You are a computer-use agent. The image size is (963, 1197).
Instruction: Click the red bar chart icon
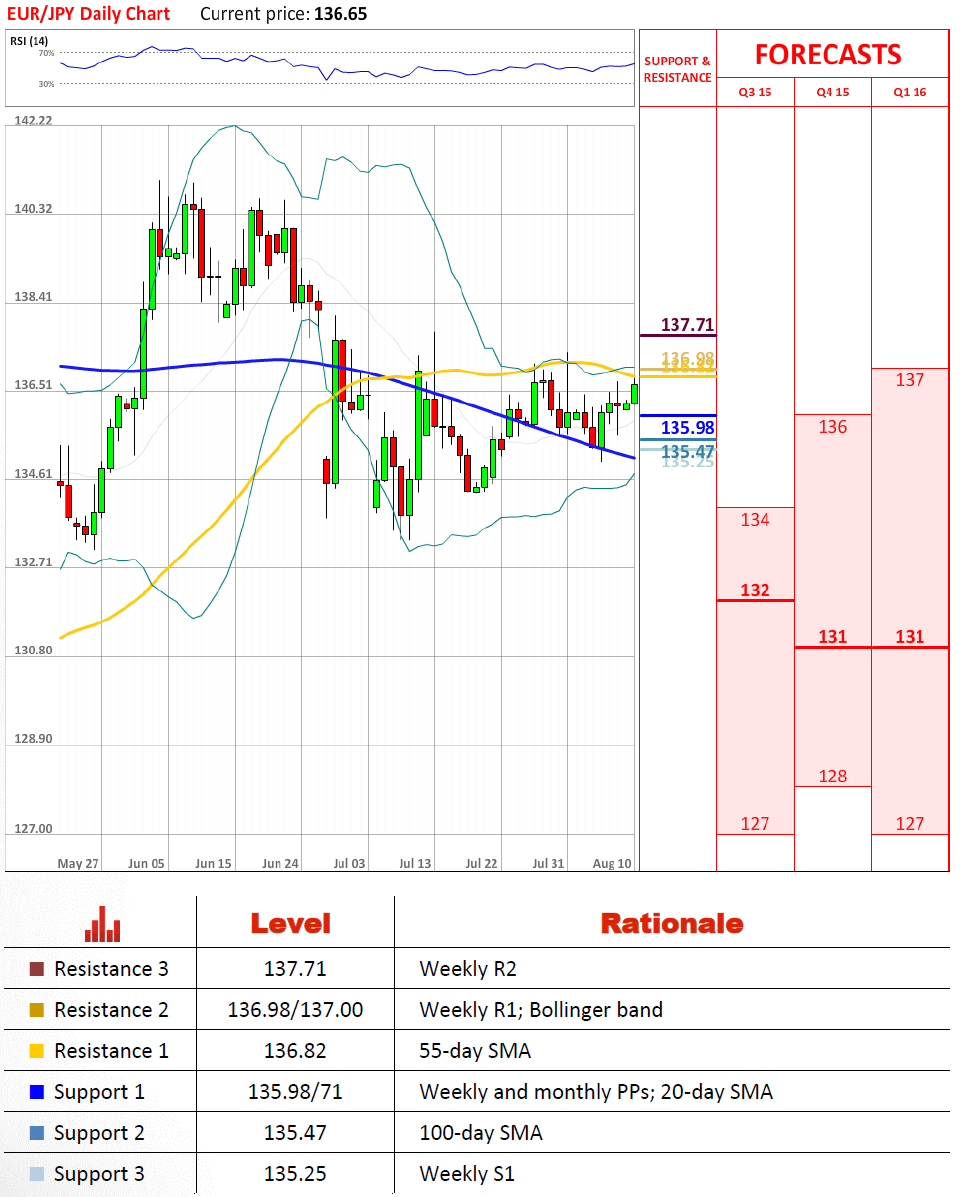click(102, 924)
